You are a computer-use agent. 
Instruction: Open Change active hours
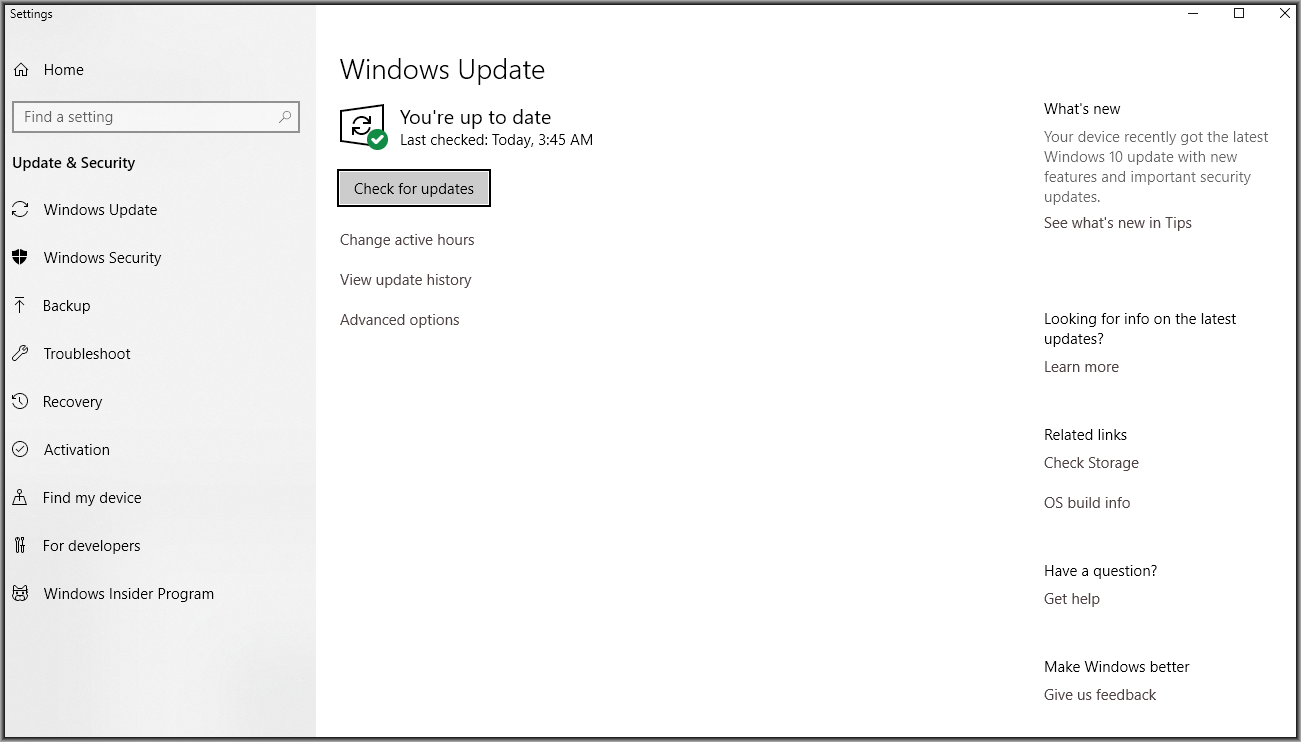click(407, 240)
